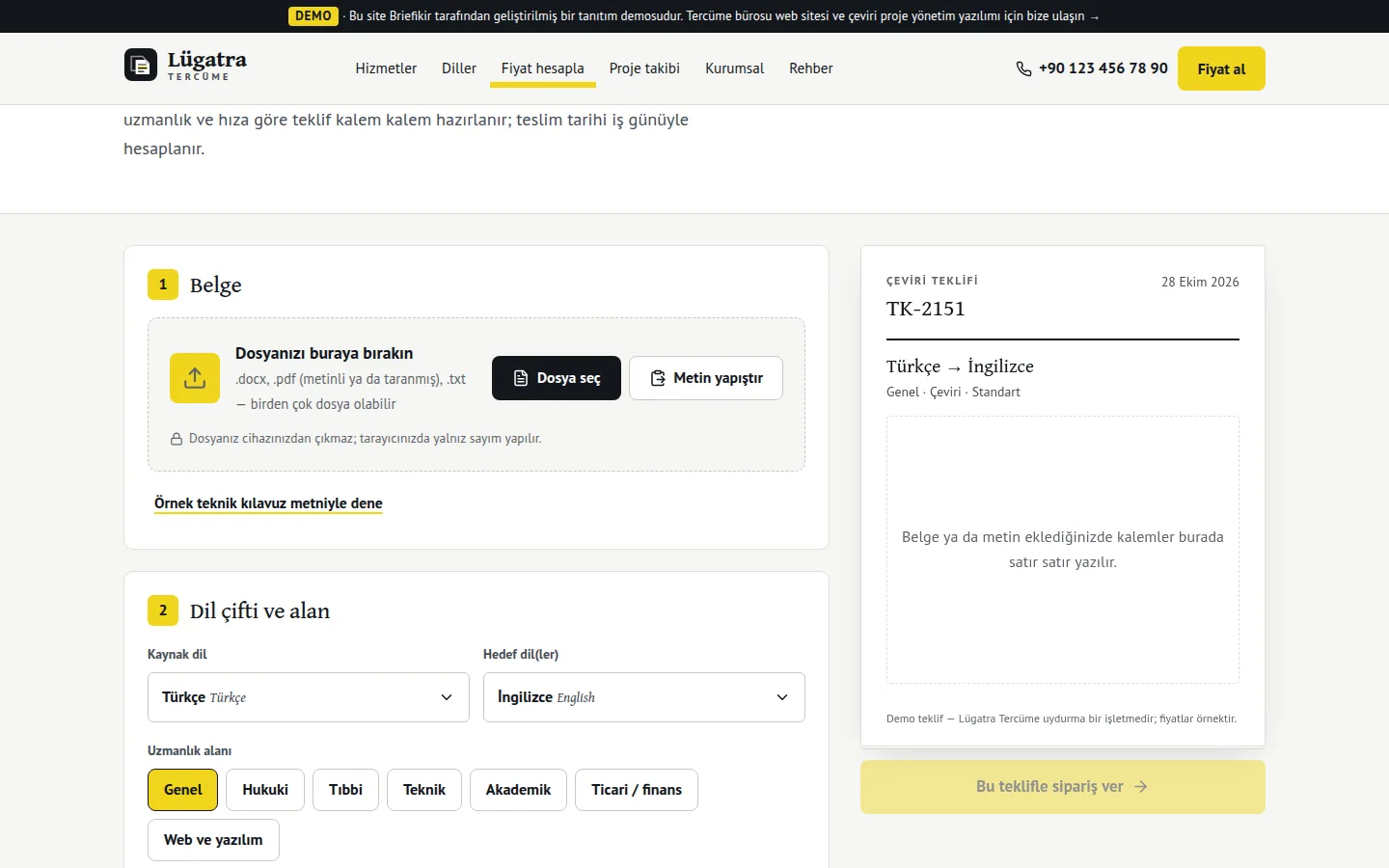
Task: Open the Rehber nav item
Action: [810, 68]
